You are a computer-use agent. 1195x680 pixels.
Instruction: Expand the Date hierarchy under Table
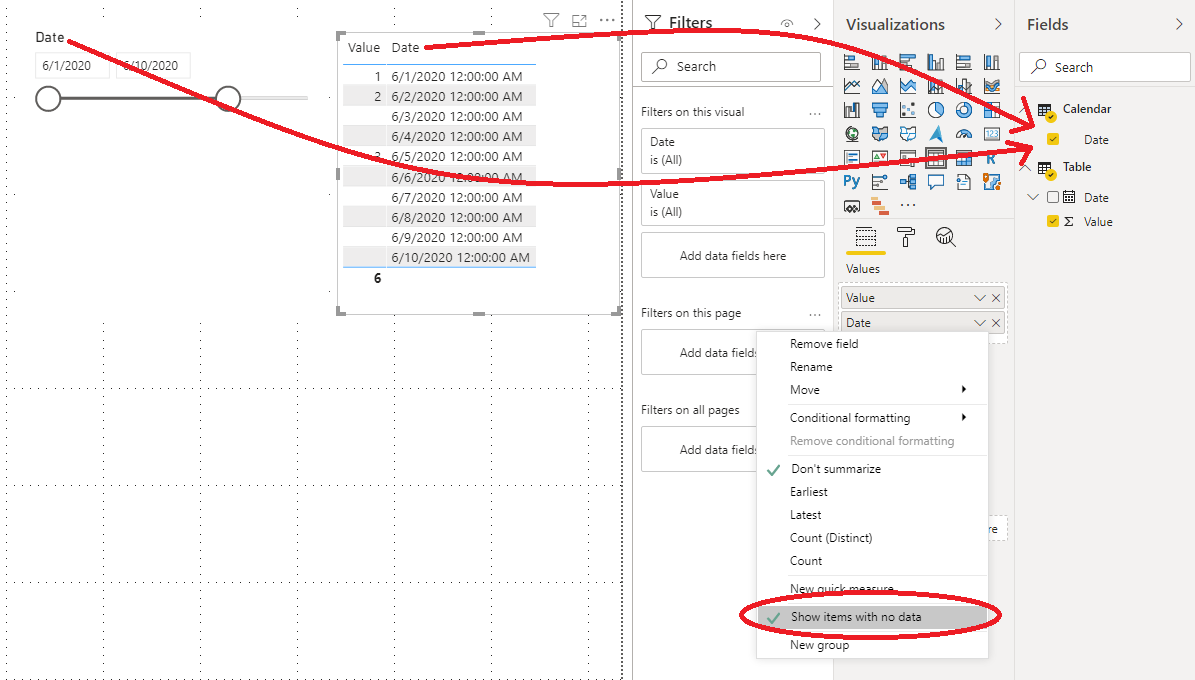(1033, 197)
